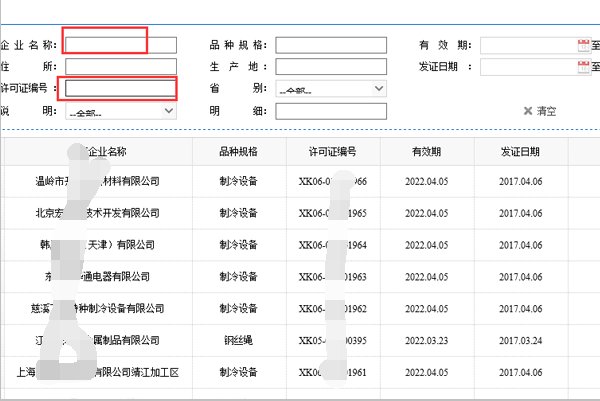Click the XK05 license number ending 0395
The image size is (600, 401).
pyautogui.click(x=333, y=340)
